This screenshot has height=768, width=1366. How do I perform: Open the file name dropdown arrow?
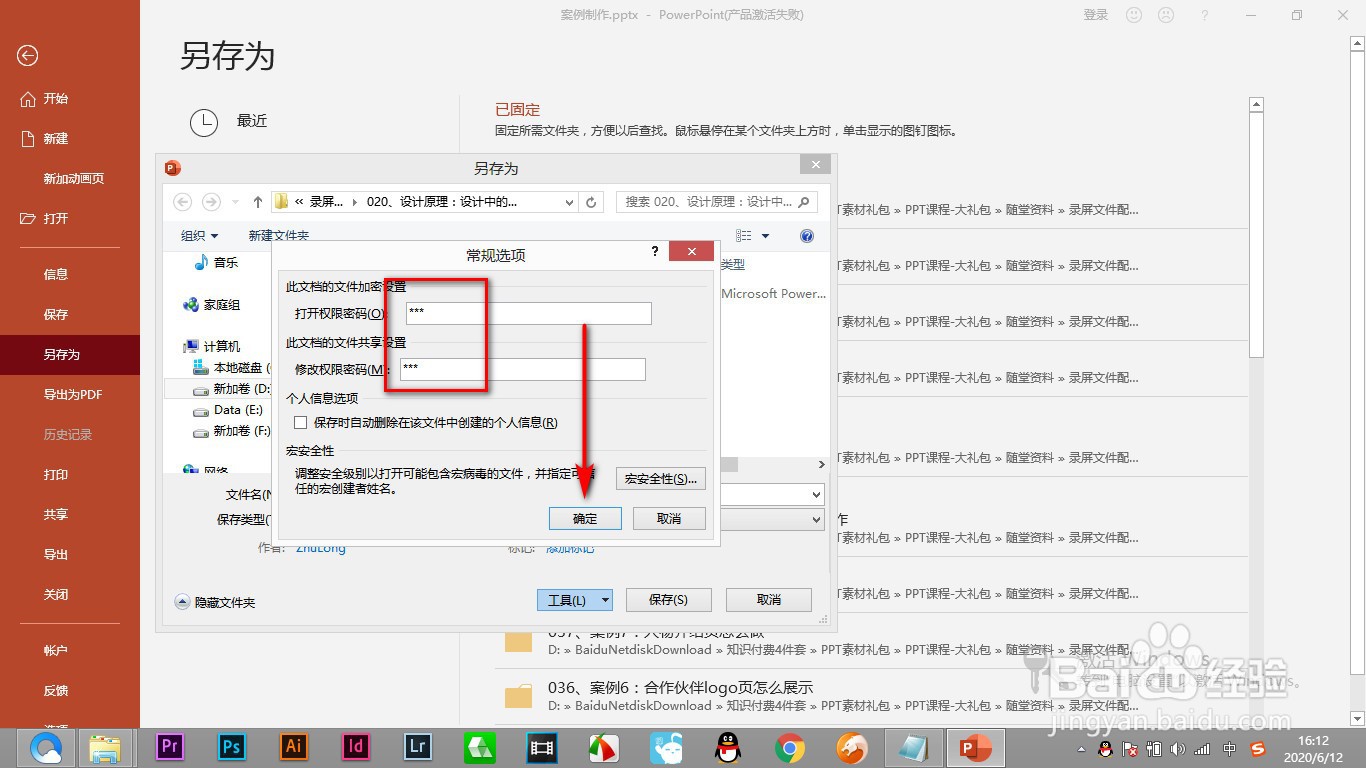click(x=816, y=495)
